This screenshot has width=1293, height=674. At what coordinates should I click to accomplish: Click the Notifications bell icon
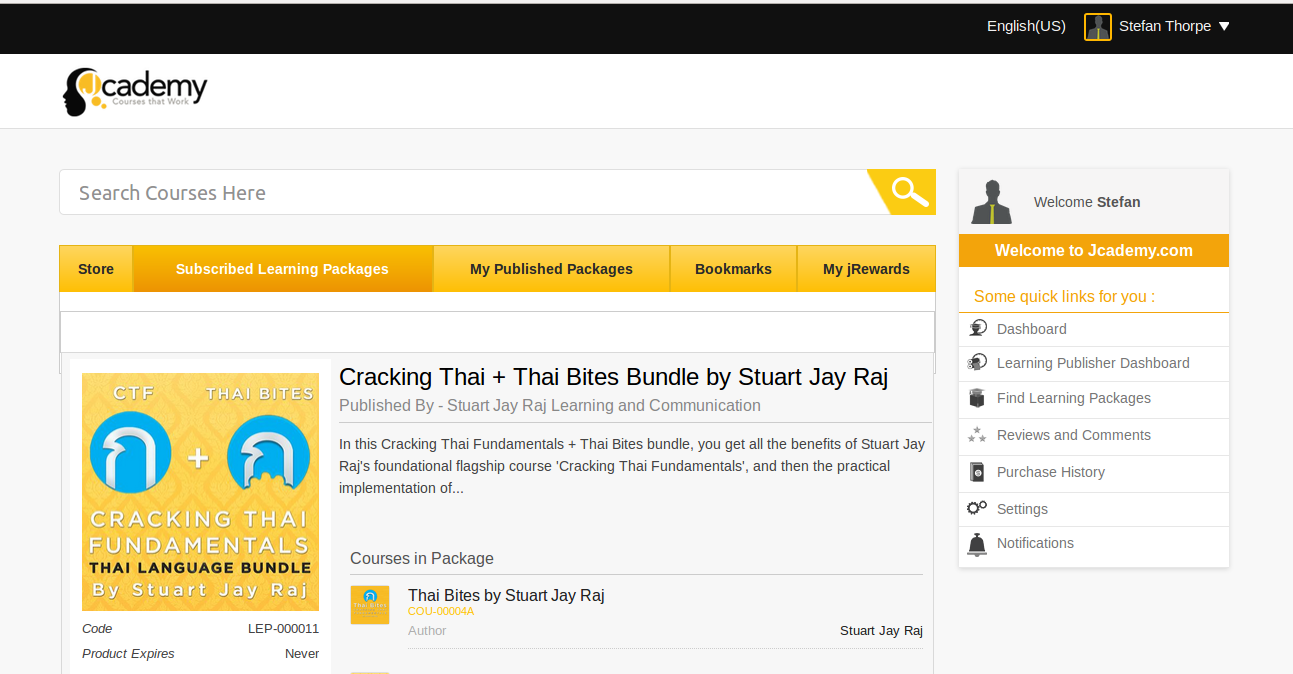pyautogui.click(x=977, y=544)
